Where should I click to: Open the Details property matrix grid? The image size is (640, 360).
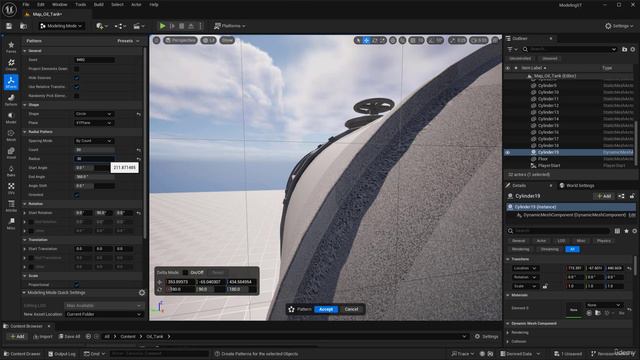pyautogui.click(x=617, y=231)
